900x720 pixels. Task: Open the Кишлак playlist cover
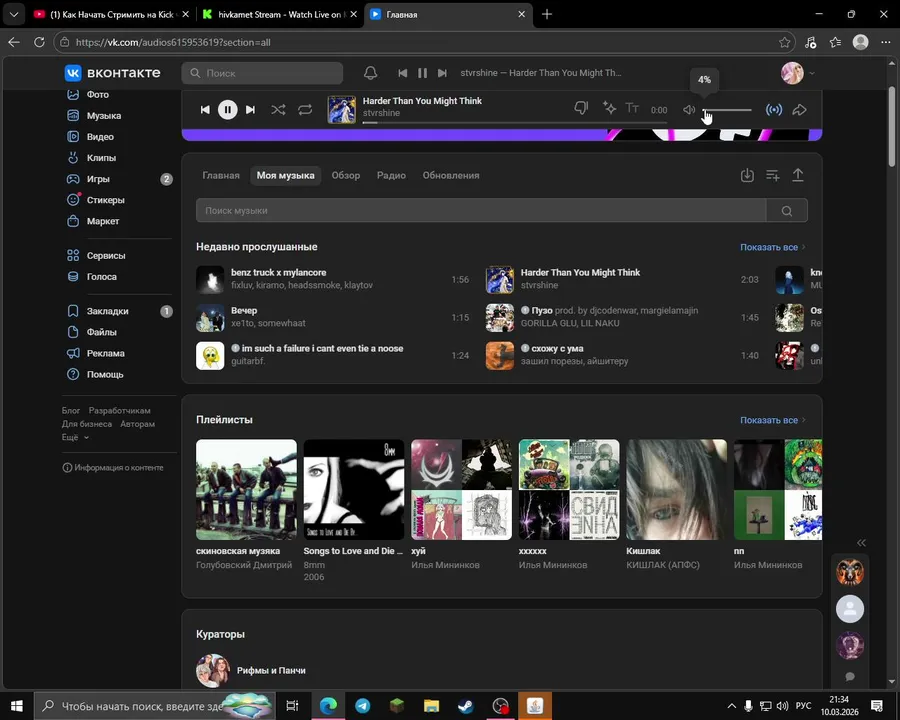(676, 489)
